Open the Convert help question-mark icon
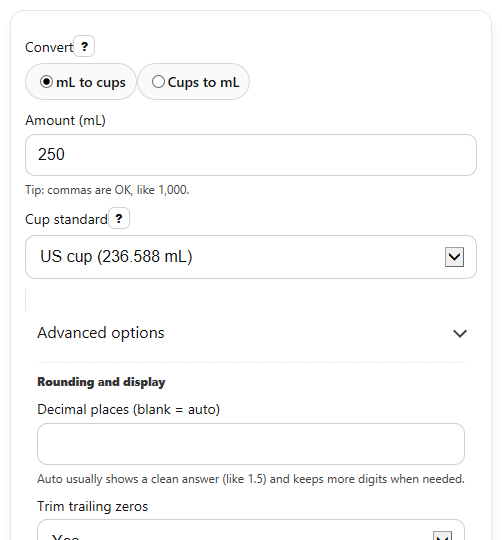This screenshot has width=502, height=540. 84,46
